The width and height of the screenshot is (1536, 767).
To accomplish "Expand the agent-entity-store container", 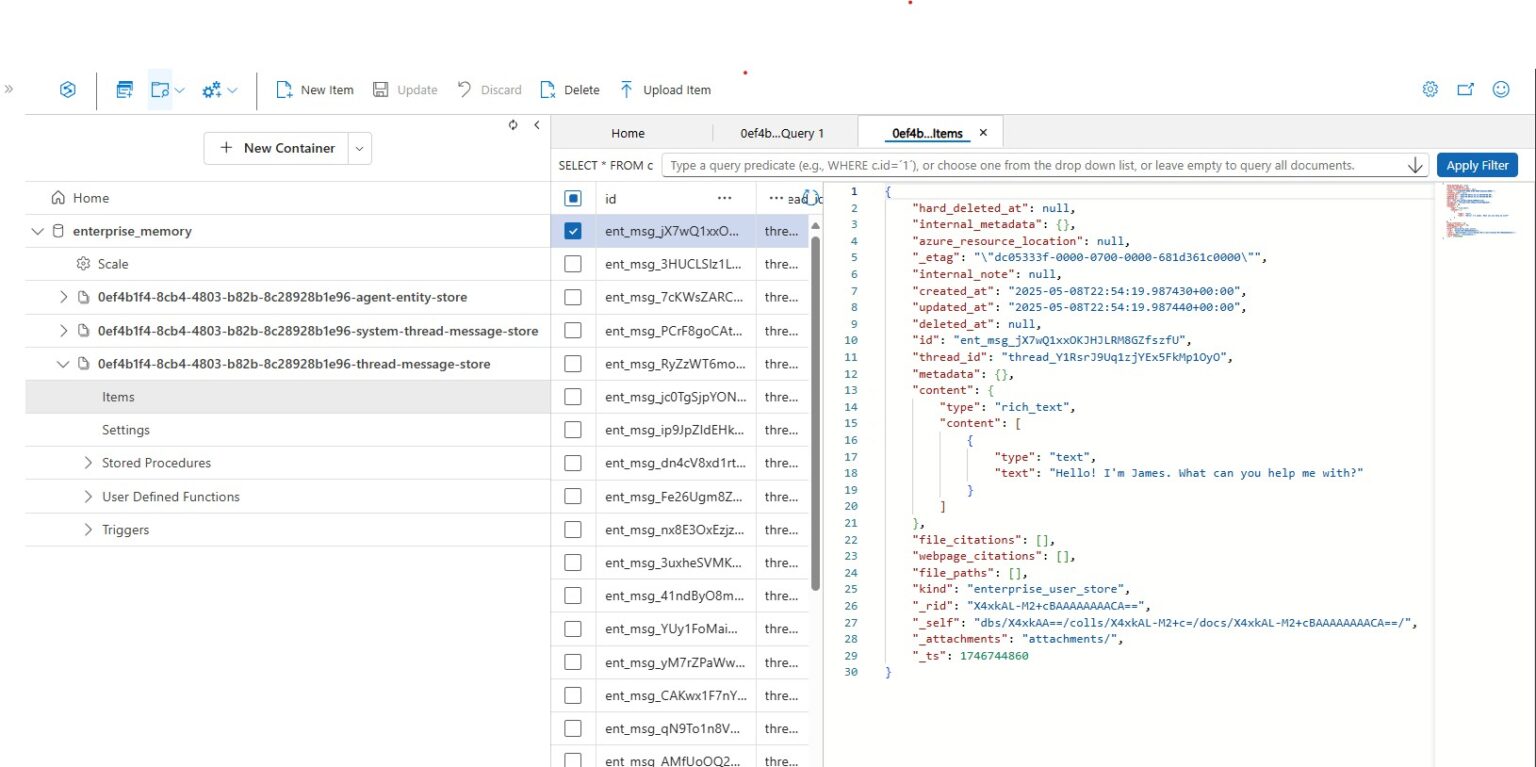I will click(x=64, y=297).
